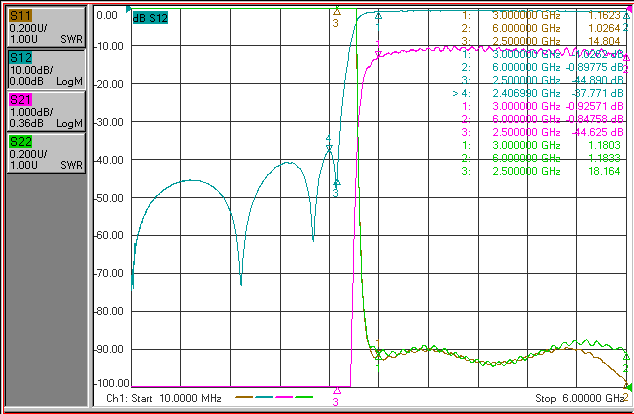The image size is (634, 414).
Task: Select the S11 SWR trace panel
Action: coord(46,27)
